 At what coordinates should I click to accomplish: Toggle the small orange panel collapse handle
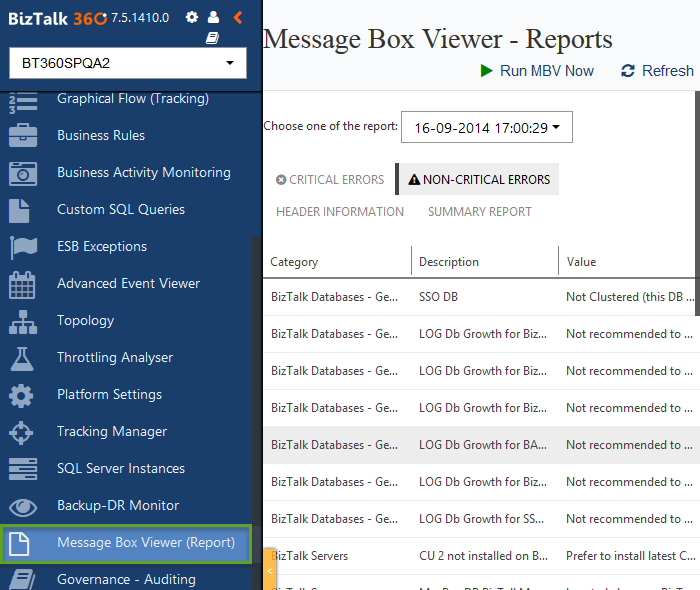(x=269, y=570)
